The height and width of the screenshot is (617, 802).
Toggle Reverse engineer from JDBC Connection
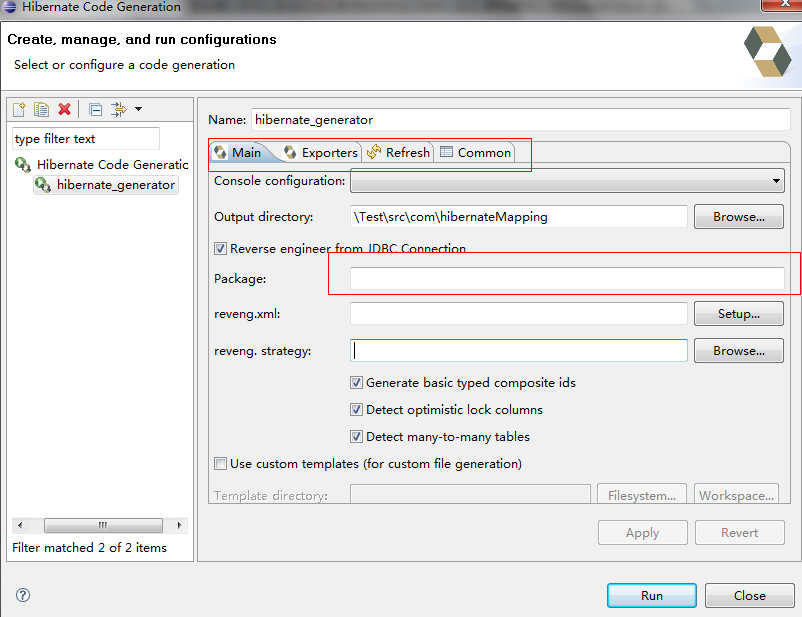[x=220, y=249]
